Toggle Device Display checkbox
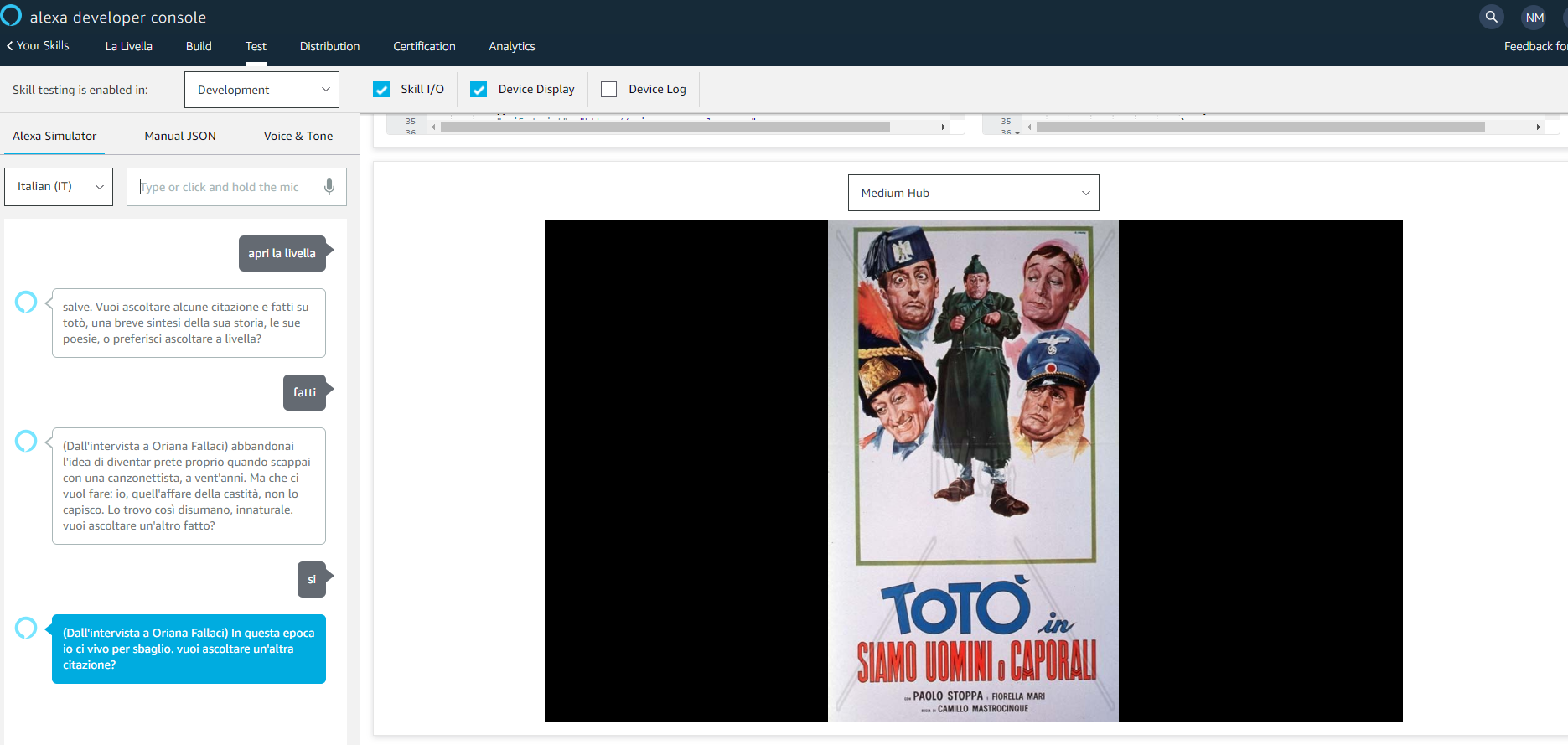Viewport: 1568px width, 745px height. (x=479, y=89)
